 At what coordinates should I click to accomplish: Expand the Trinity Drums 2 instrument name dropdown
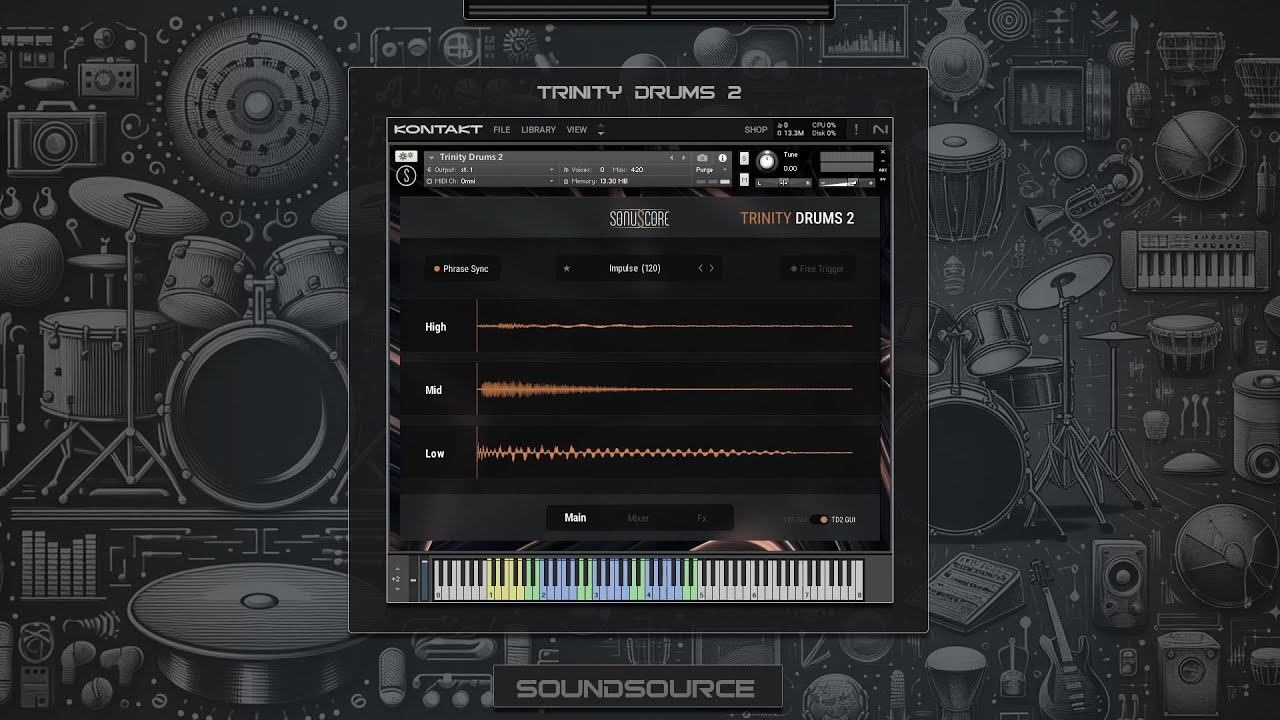pyautogui.click(x=431, y=158)
